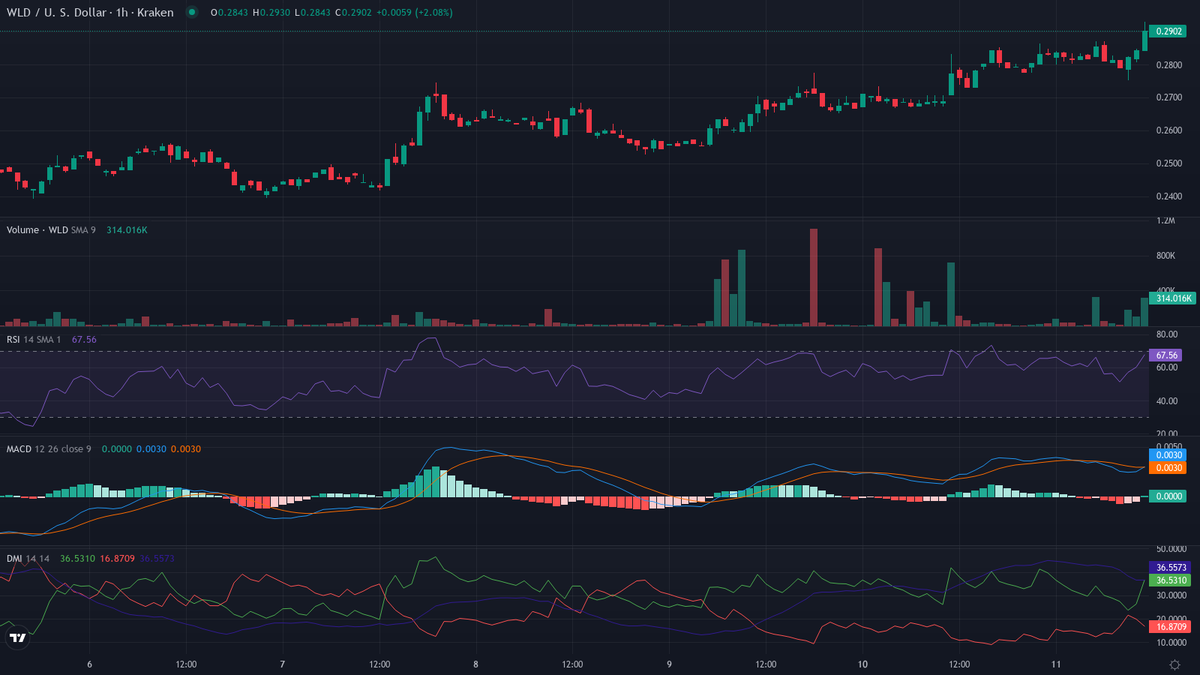Click the 0.2600 price axis label
The height and width of the screenshot is (675, 1200).
coord(1168,131)
